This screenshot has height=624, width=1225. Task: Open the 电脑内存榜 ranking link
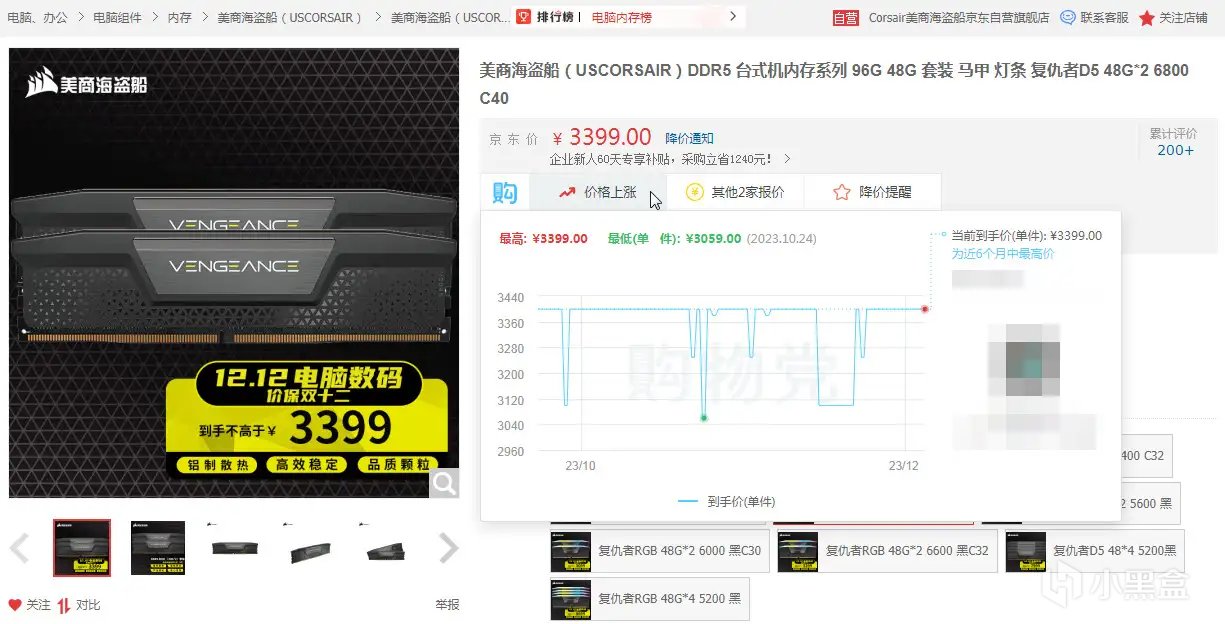click(x=621, y=17)
